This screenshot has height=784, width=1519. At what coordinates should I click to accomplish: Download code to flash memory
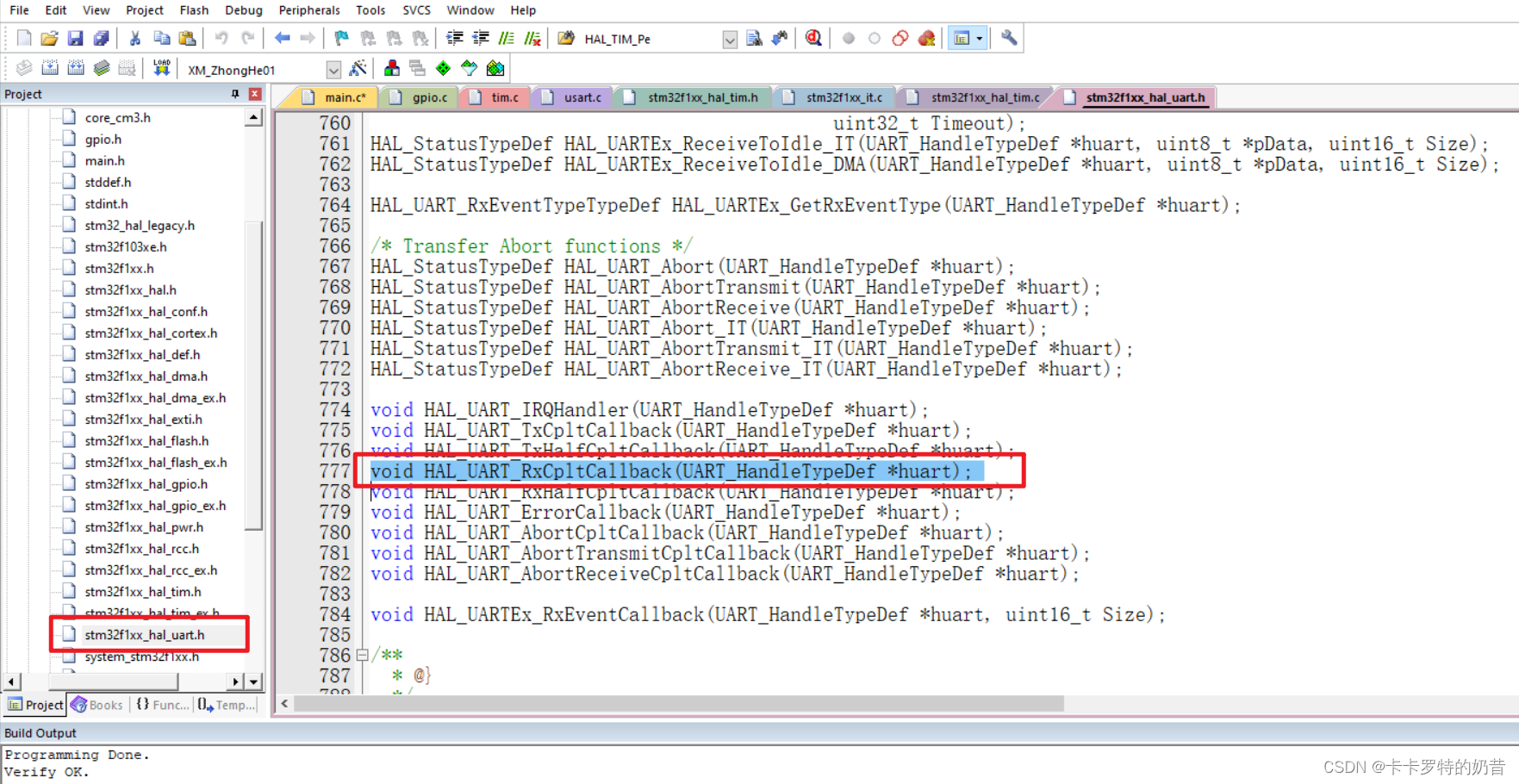pos(162,69)
